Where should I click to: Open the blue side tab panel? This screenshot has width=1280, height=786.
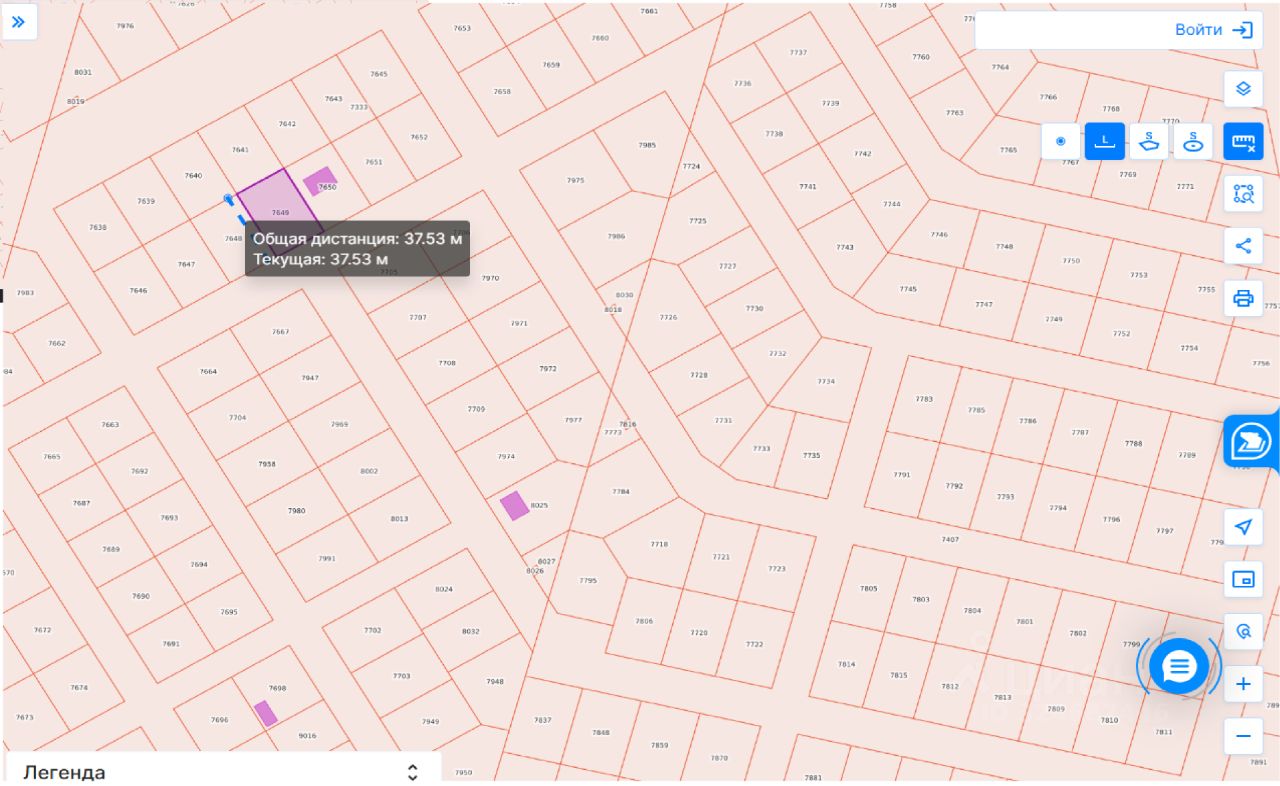1251,441
